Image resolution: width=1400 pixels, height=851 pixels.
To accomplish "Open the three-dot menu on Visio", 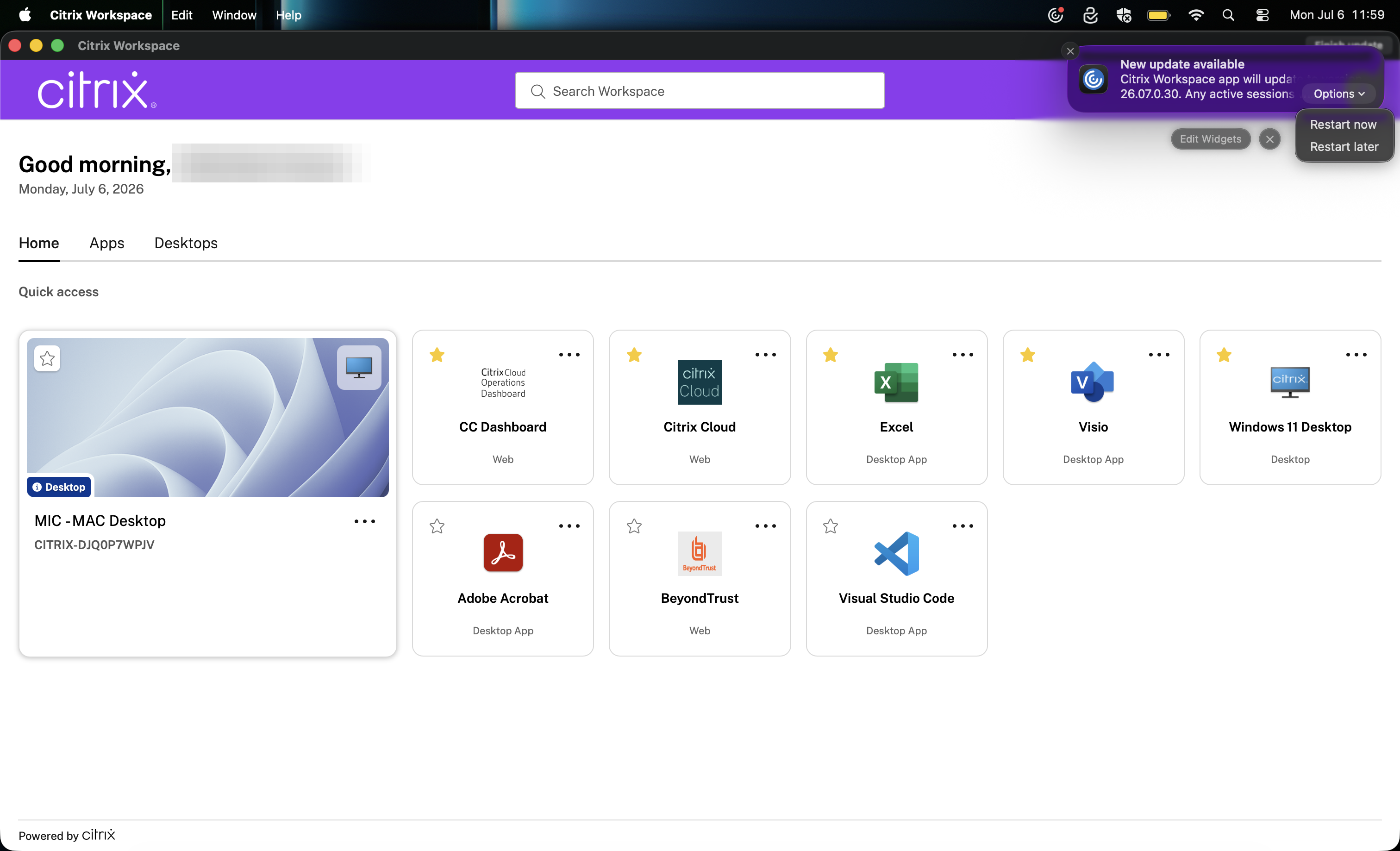I will click(1159, 355).
